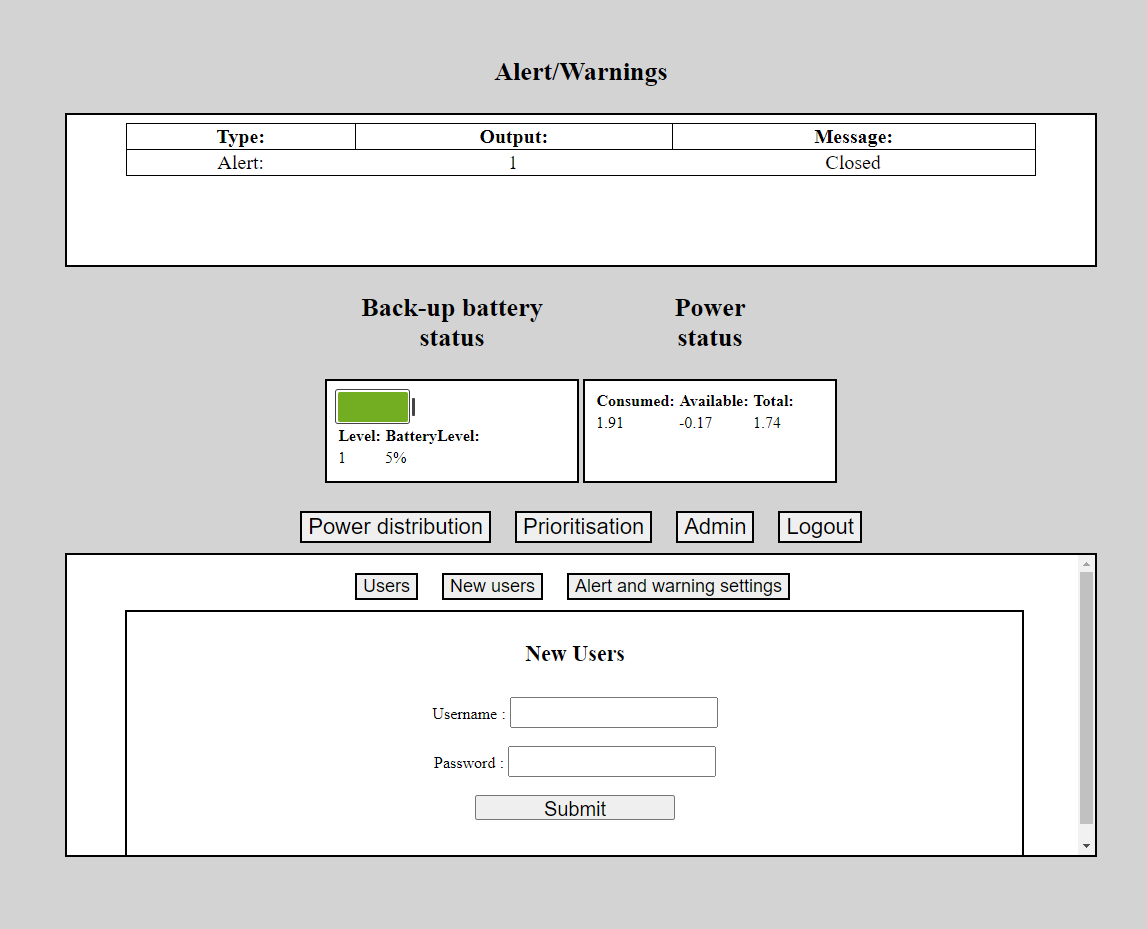
Task: Open the Power distribution page
Action: click(x=395, y=527)
